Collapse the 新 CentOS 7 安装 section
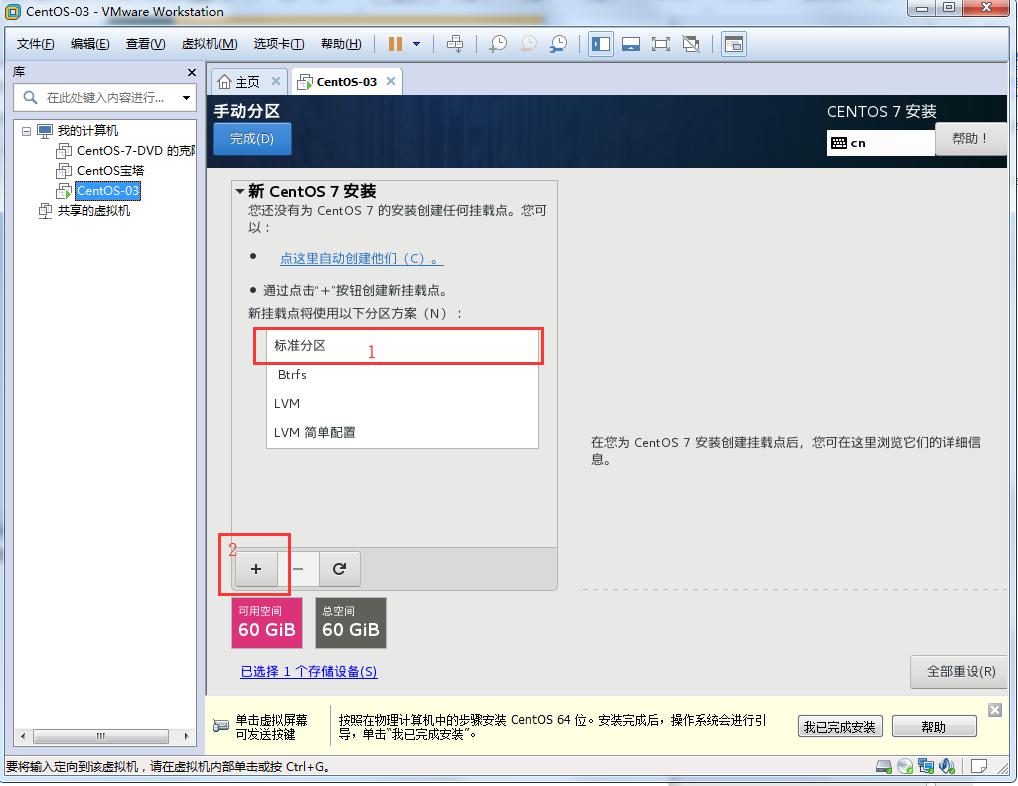 [240, 191]
